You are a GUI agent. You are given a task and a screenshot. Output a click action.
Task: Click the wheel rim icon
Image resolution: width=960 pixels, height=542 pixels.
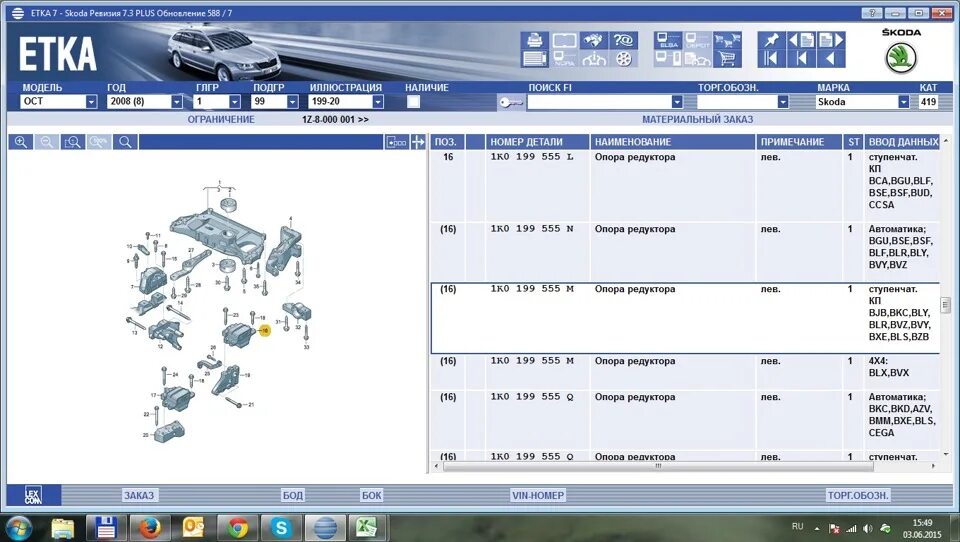(x=623, y=59)
